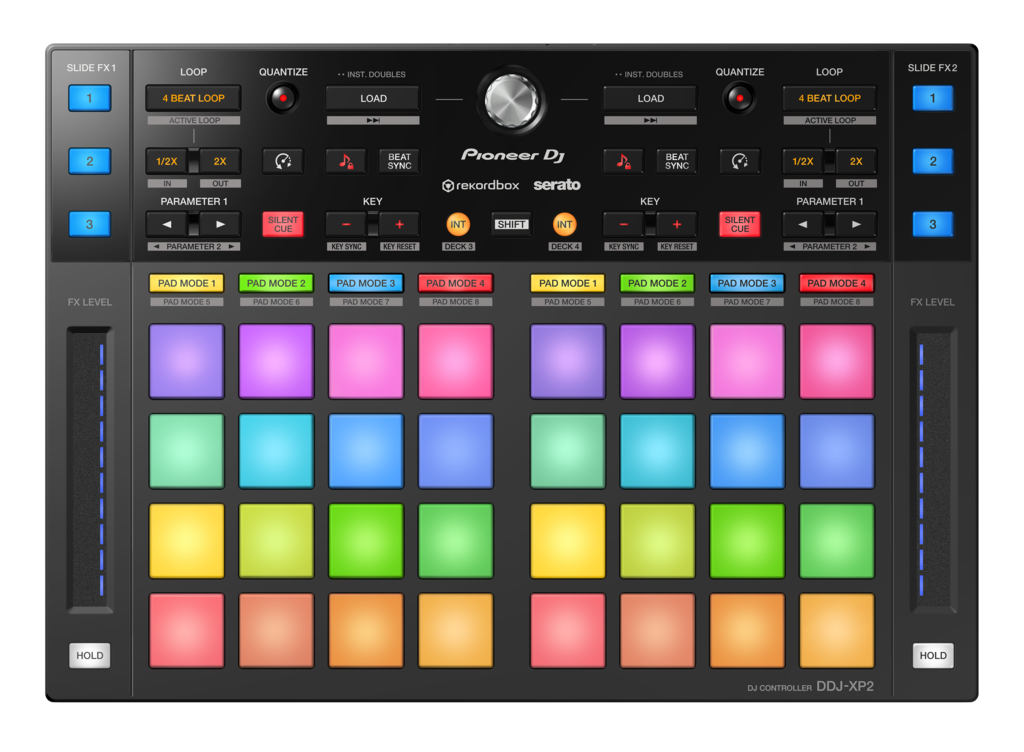Click the fast-forward icon below the left LOAD button

click(372, 119)
